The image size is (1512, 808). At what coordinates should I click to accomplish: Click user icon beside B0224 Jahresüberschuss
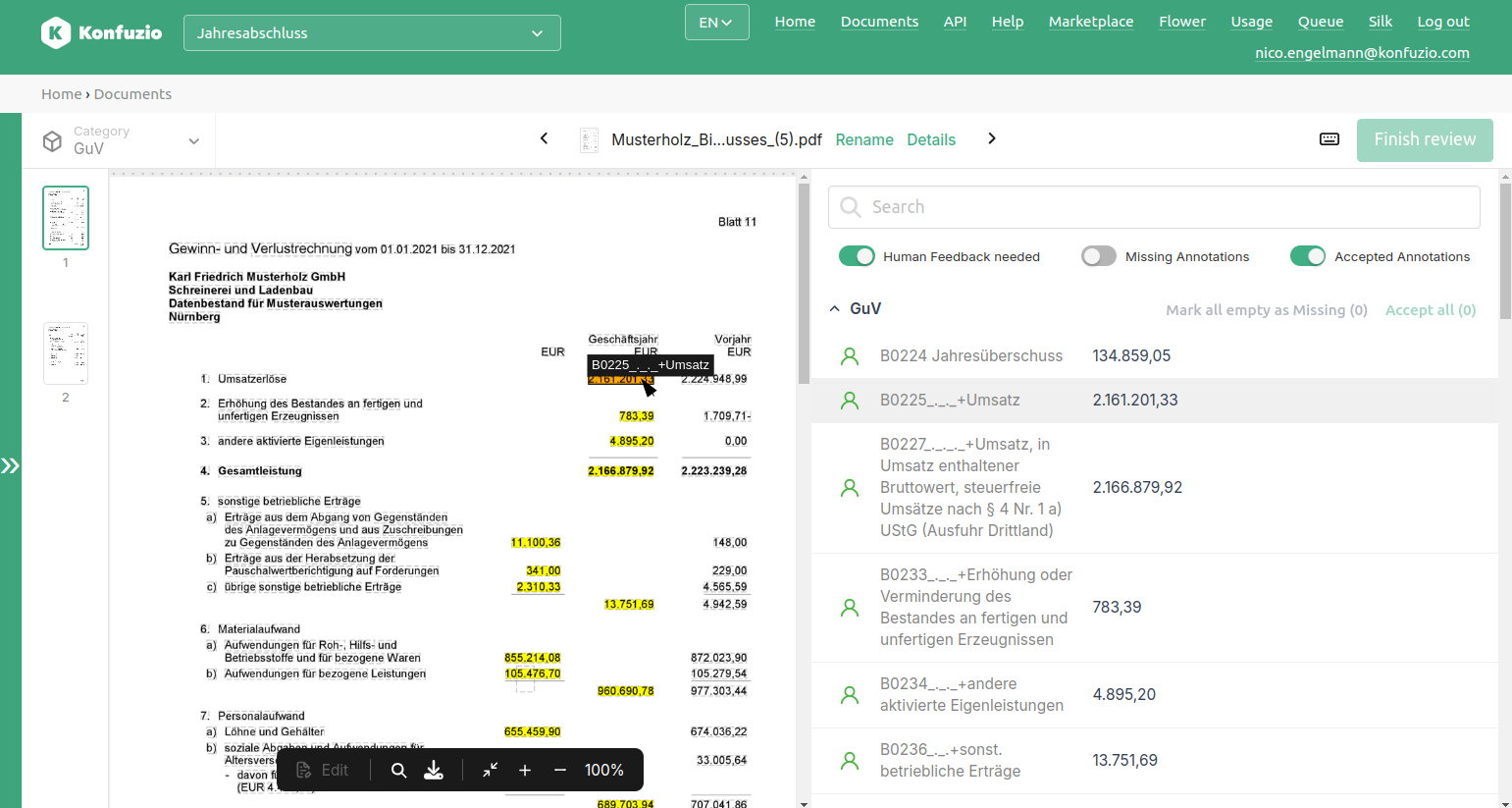click(850, 356)
